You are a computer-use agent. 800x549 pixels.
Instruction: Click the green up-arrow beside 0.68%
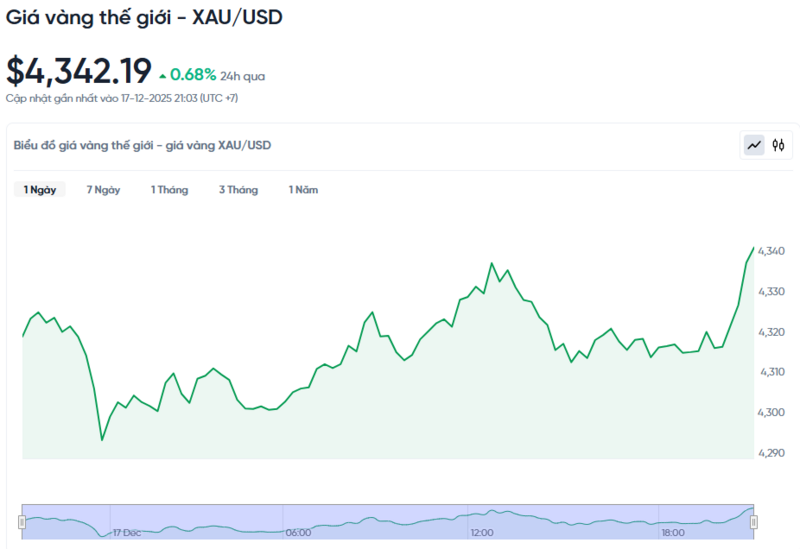162,75
